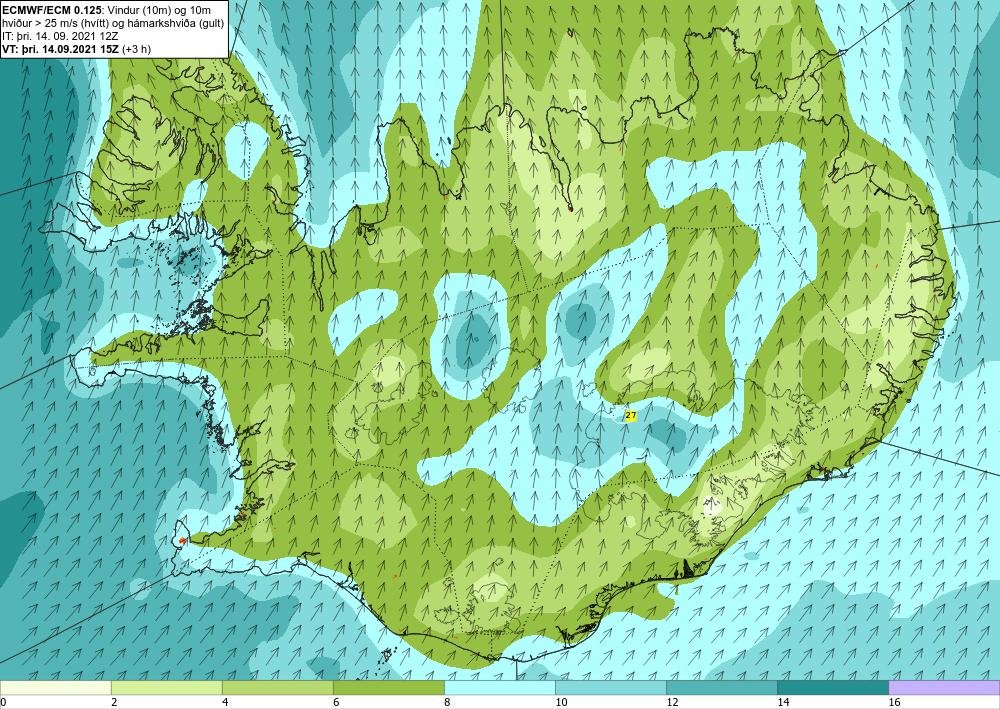This screenshot has height=709, width=1000.
Task: Click the scale label '0'
Action: coord(3,702)
